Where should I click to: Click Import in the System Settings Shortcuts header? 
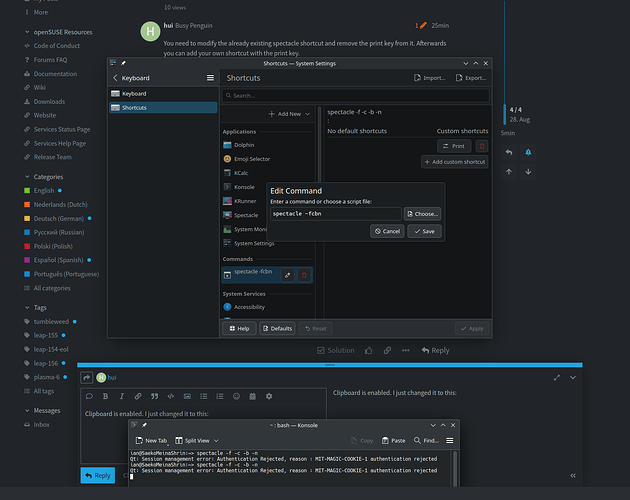[430, 78]
